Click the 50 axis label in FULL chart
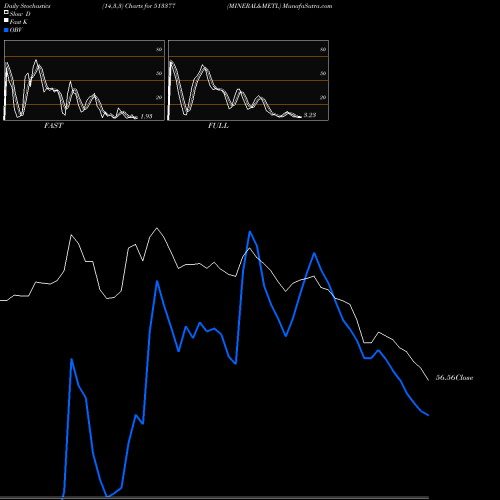500x500 pixels. (323, 73)
